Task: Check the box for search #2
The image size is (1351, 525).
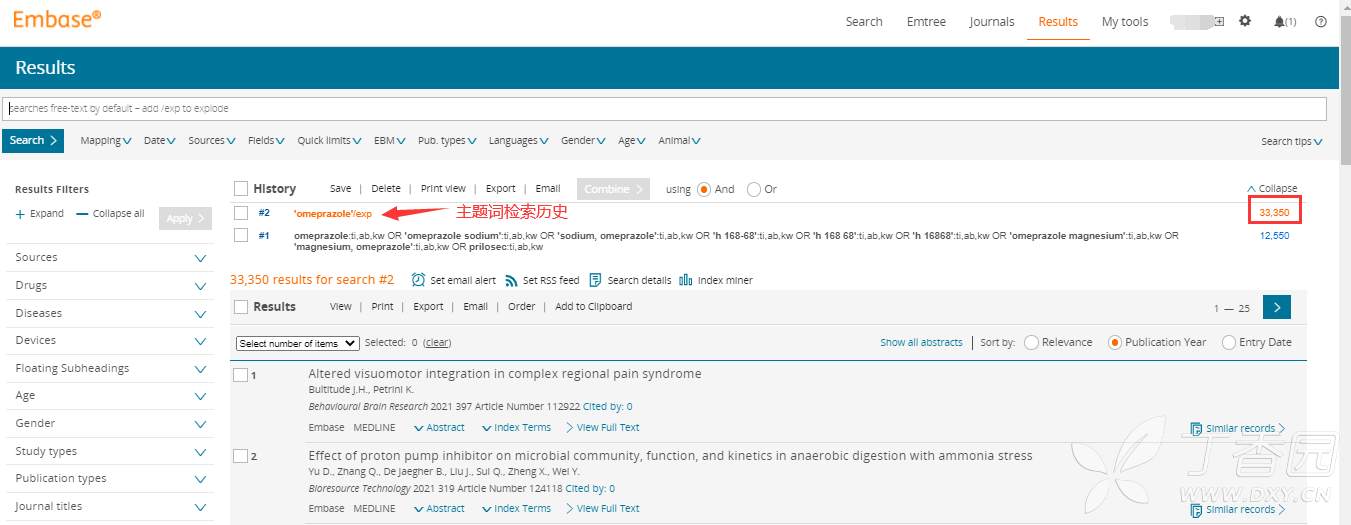Action: click(x=241, y=213)
